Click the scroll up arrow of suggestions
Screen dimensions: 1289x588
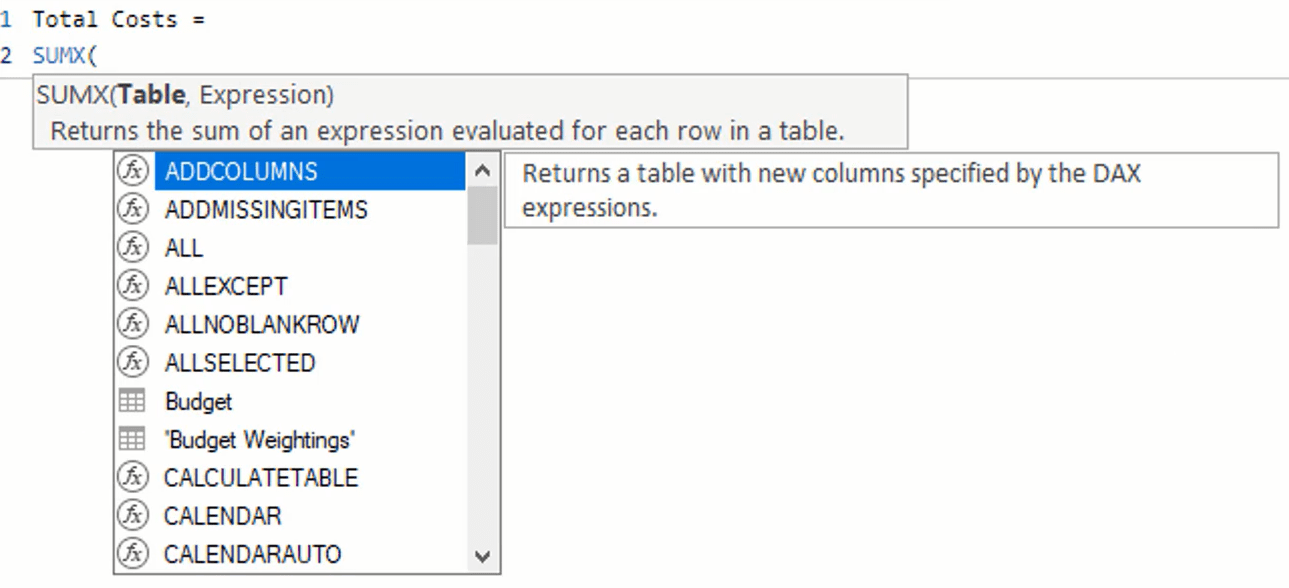pyautogui.click(x=482, y=171)
